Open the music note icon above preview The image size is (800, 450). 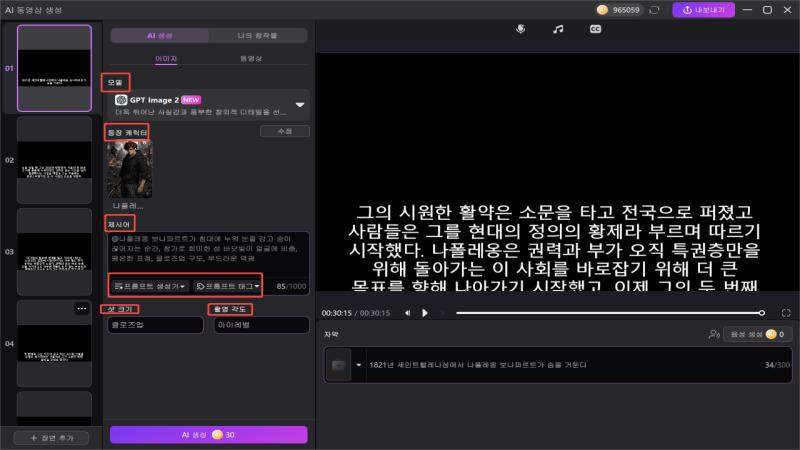(558, 29)
